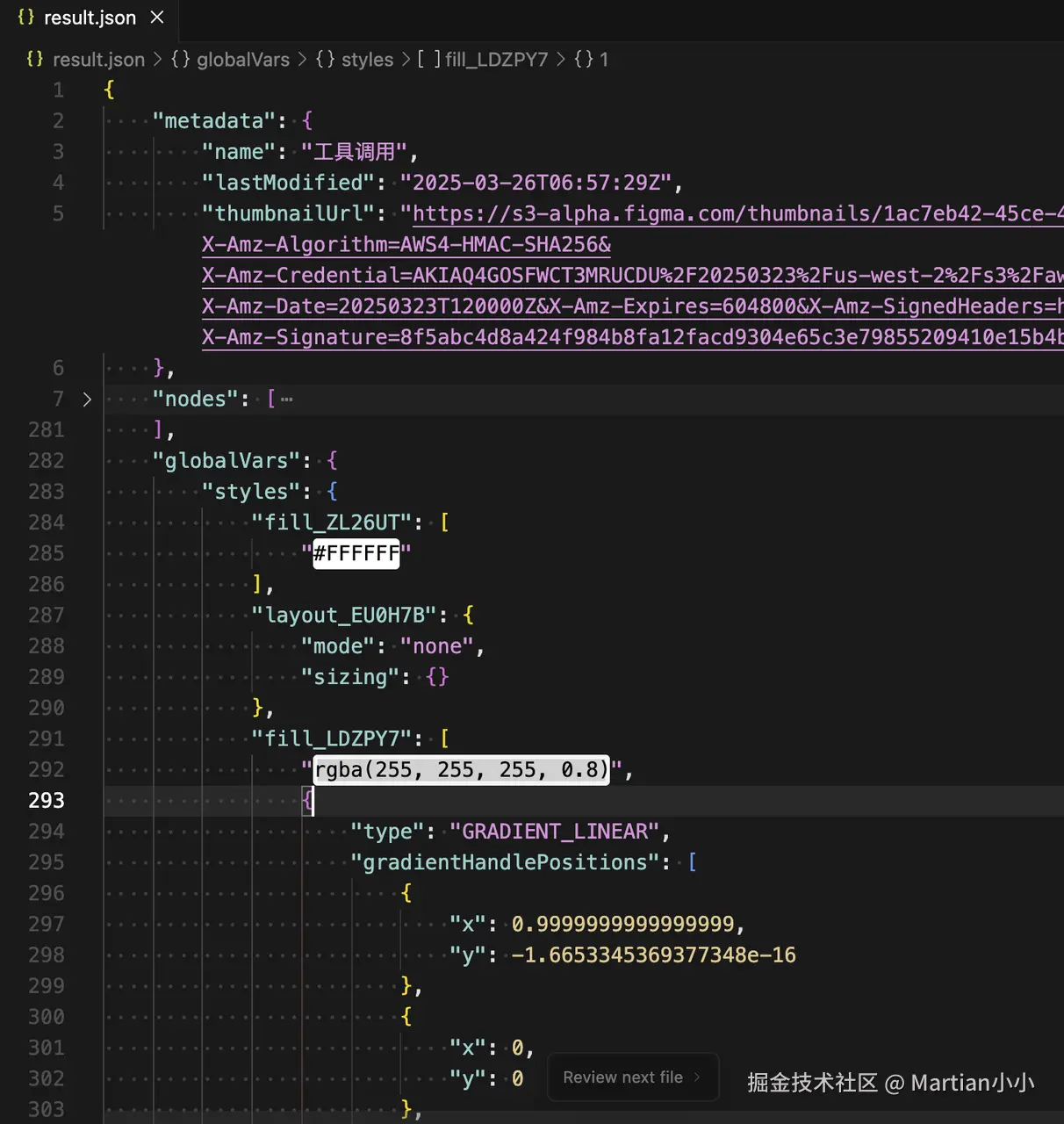Click the "type" key on line 294
Viewport: 1064px width, 1124px height.
(x=387, y=832)
